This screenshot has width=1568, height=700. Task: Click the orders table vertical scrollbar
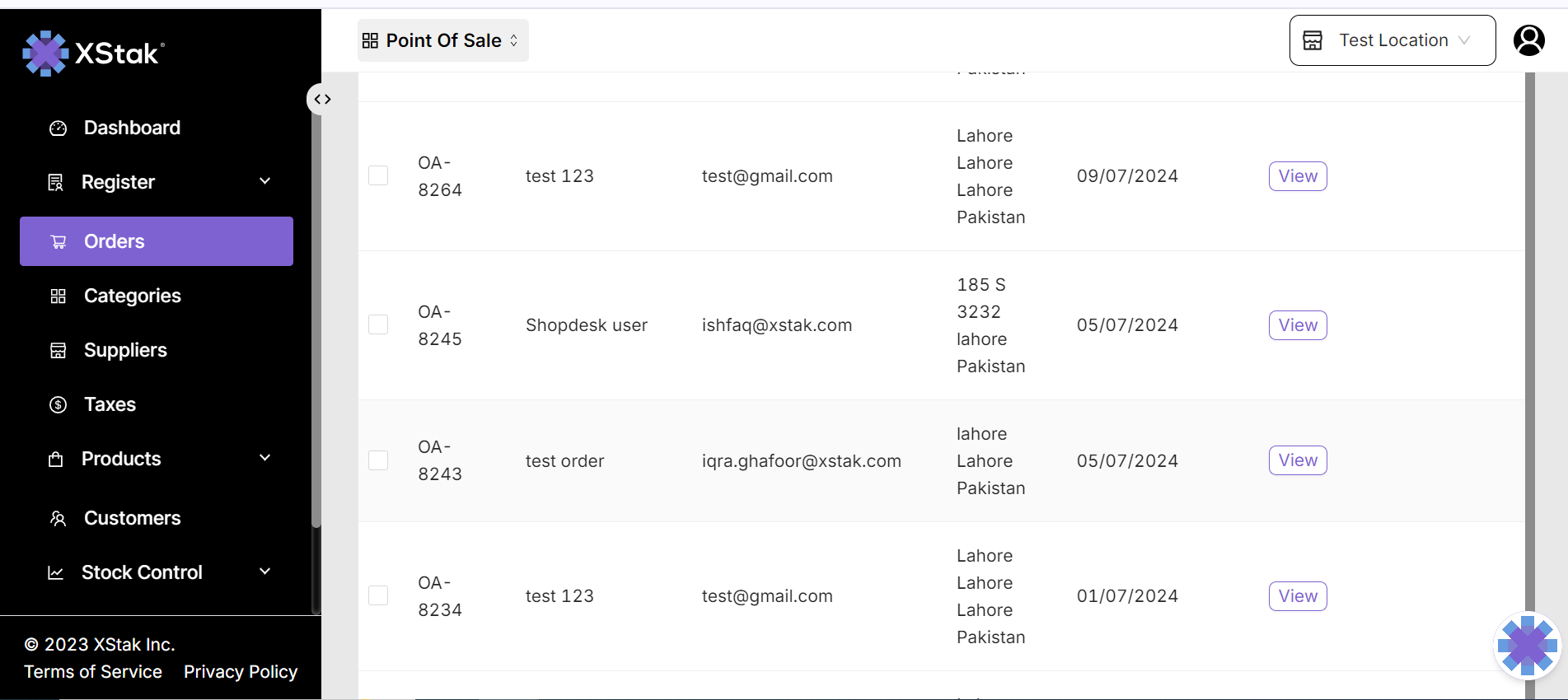click(x=1530, y=329)
